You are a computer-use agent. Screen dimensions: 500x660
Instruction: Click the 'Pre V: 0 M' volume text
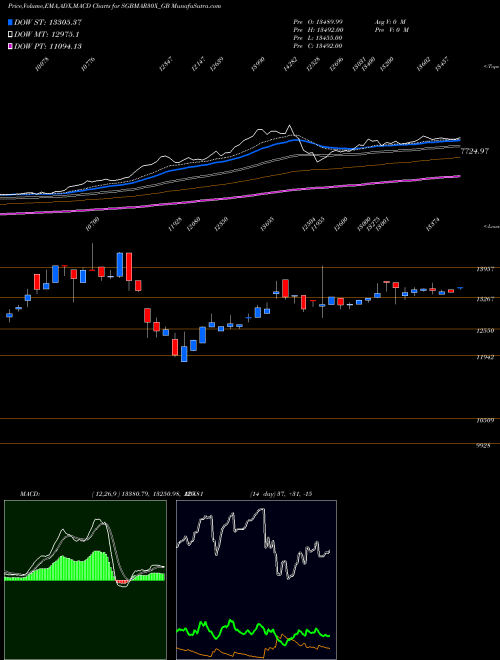coord(392,30)
